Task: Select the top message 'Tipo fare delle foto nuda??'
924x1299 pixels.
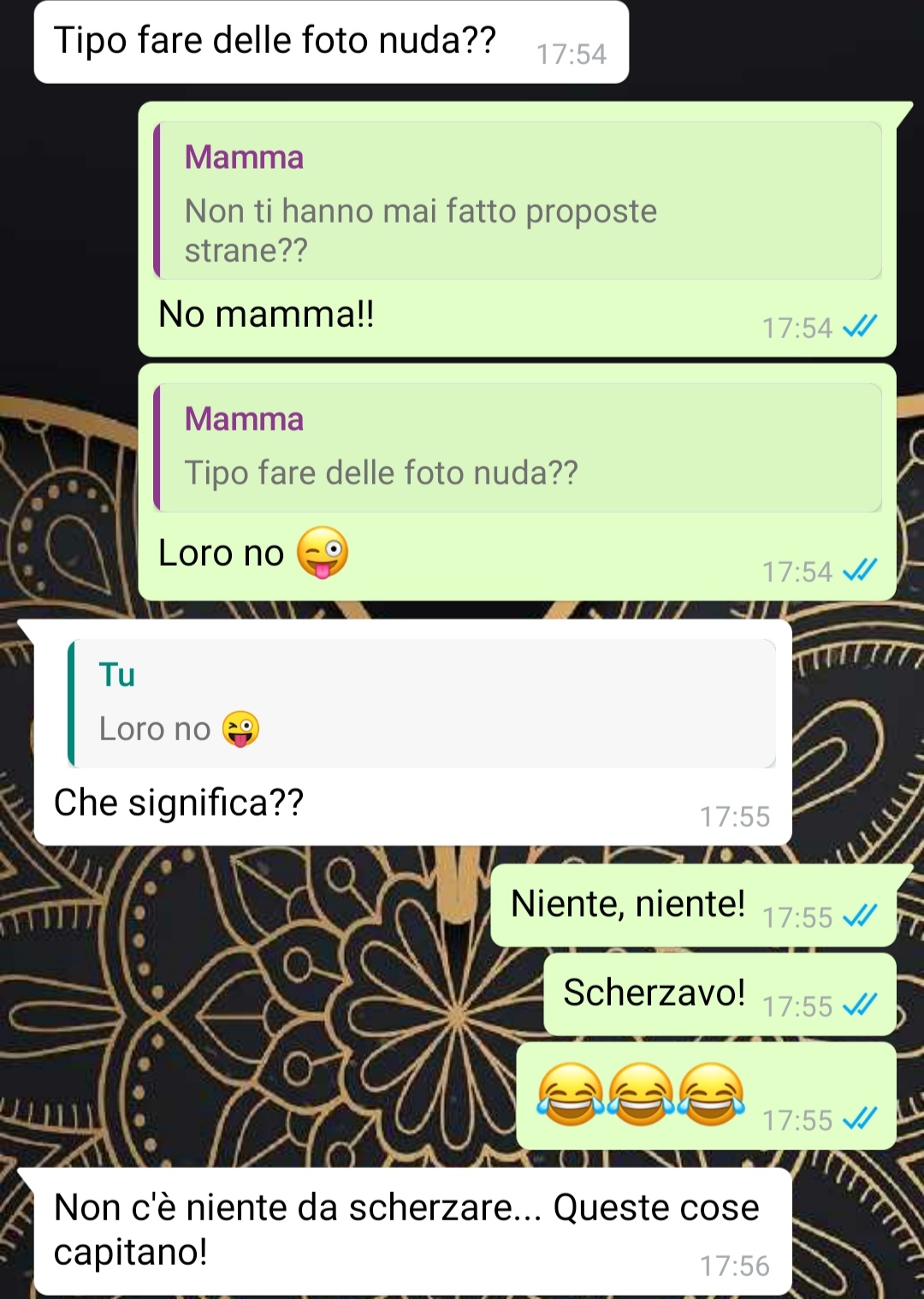Action: pyautogui.click(x=331, y=42)
